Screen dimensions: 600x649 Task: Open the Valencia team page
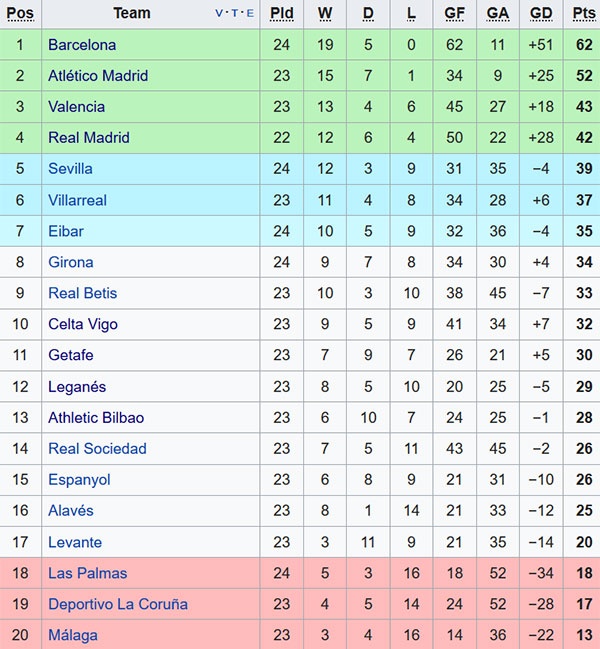coord(76,107)
